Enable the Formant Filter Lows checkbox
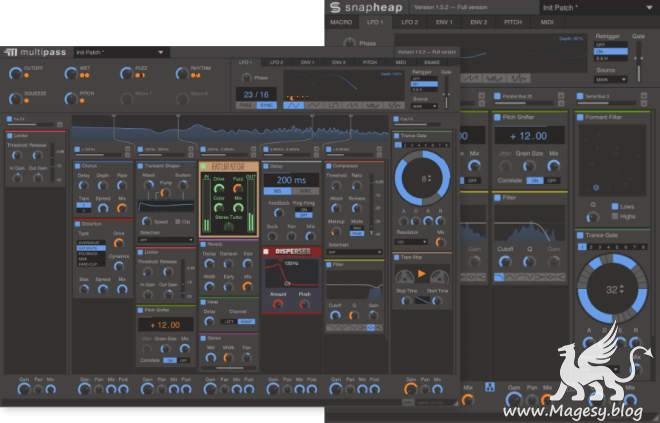 pyautogui.click(x=615, y=206)
